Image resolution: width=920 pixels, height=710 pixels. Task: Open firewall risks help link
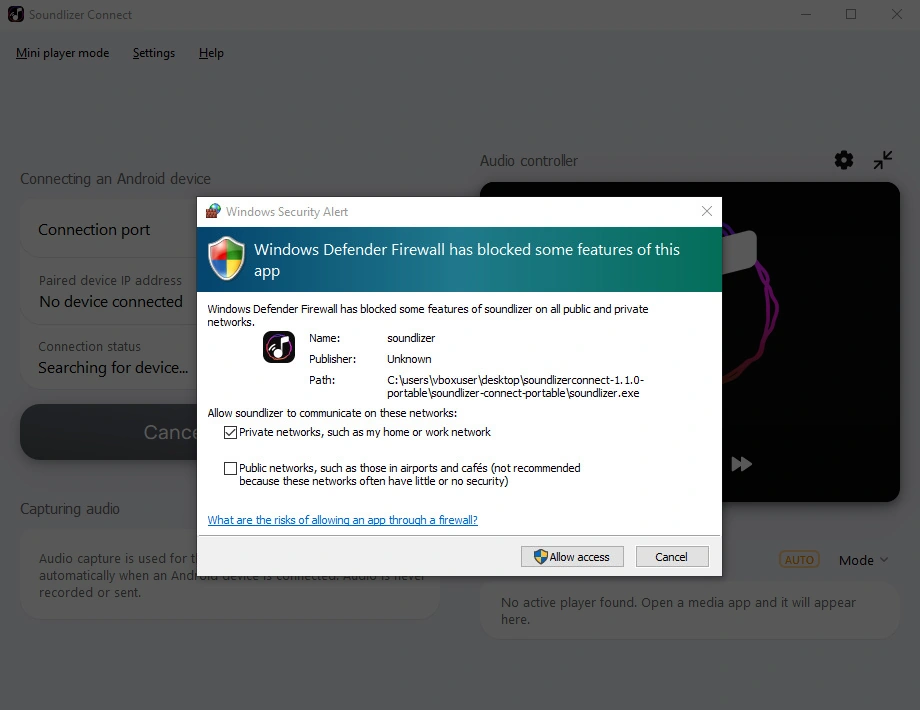(x=343, y=520)
